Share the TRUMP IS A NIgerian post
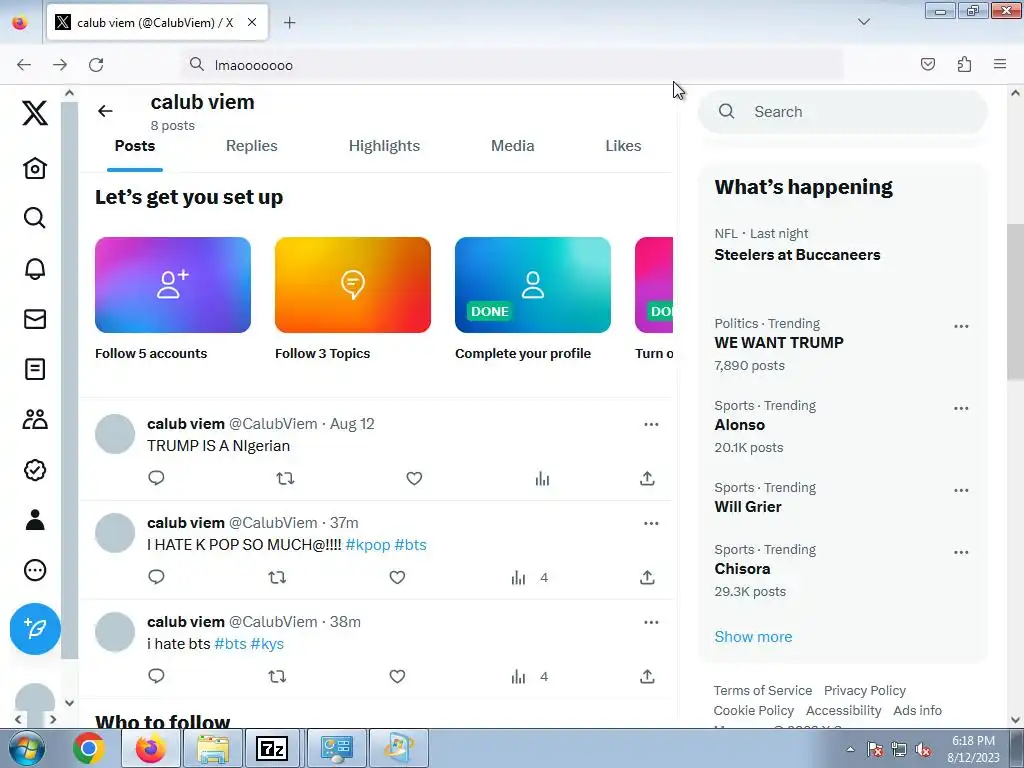Viewport: 1024px width, 768px height. click(x=647, y=479)
